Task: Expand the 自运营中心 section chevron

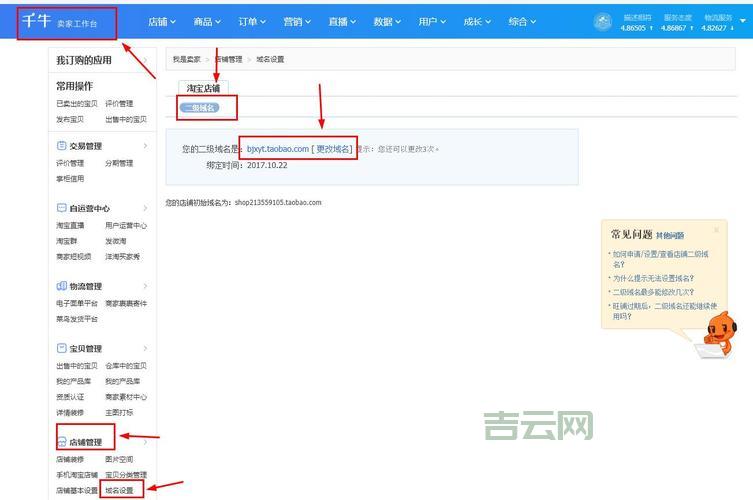Action: point(146,208)
